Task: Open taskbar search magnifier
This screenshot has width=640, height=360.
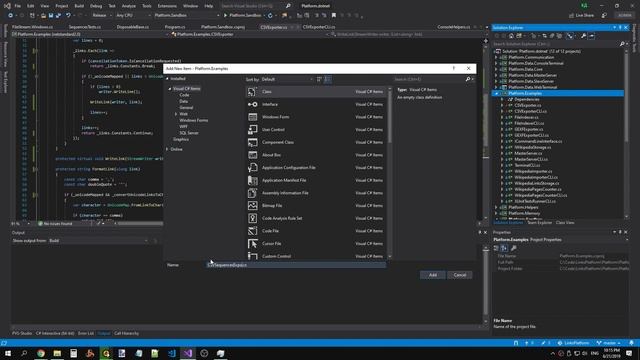Action: tap(24, 353)
